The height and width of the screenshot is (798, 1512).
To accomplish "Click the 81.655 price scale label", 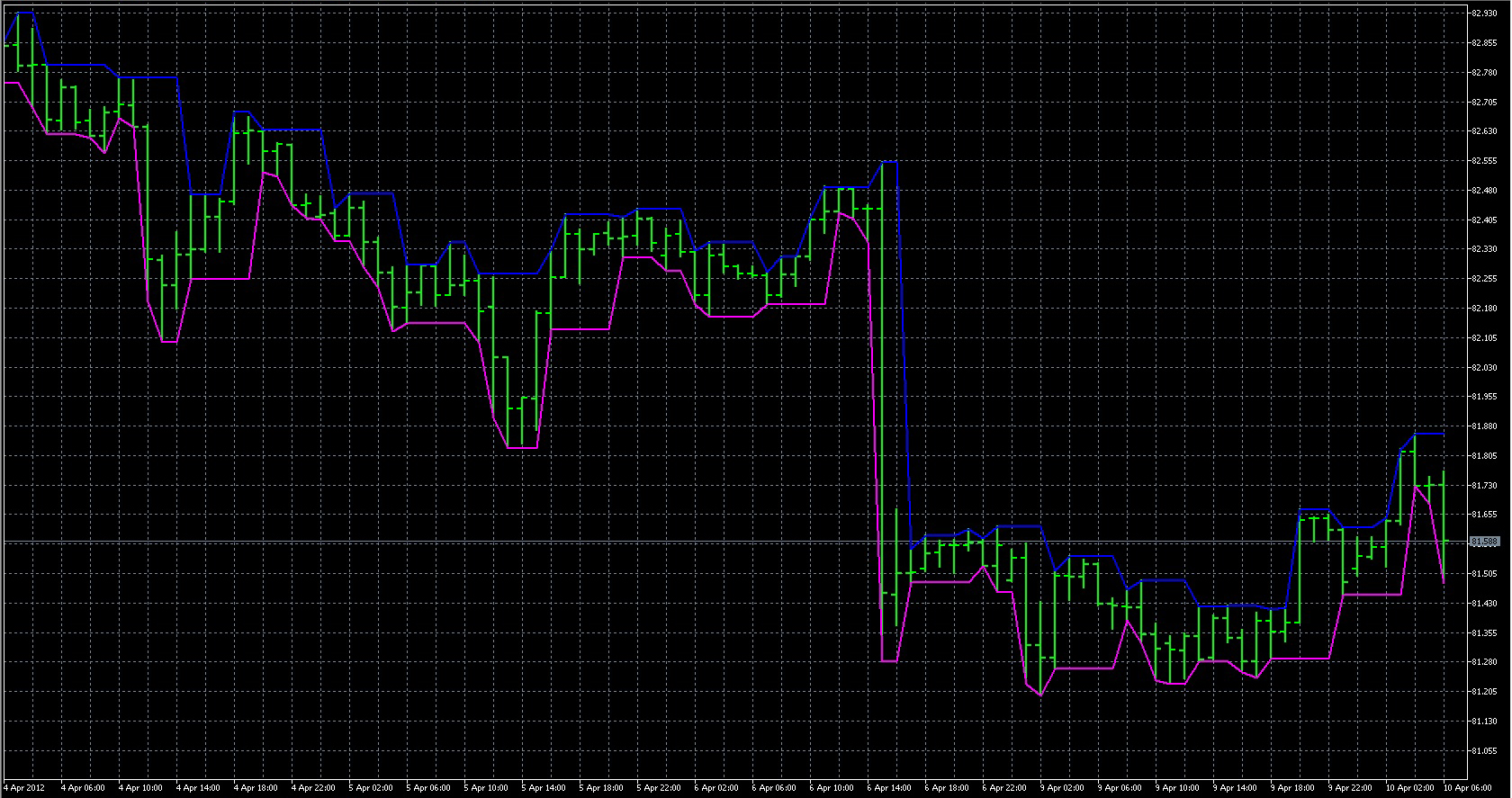I will 1485,515.
